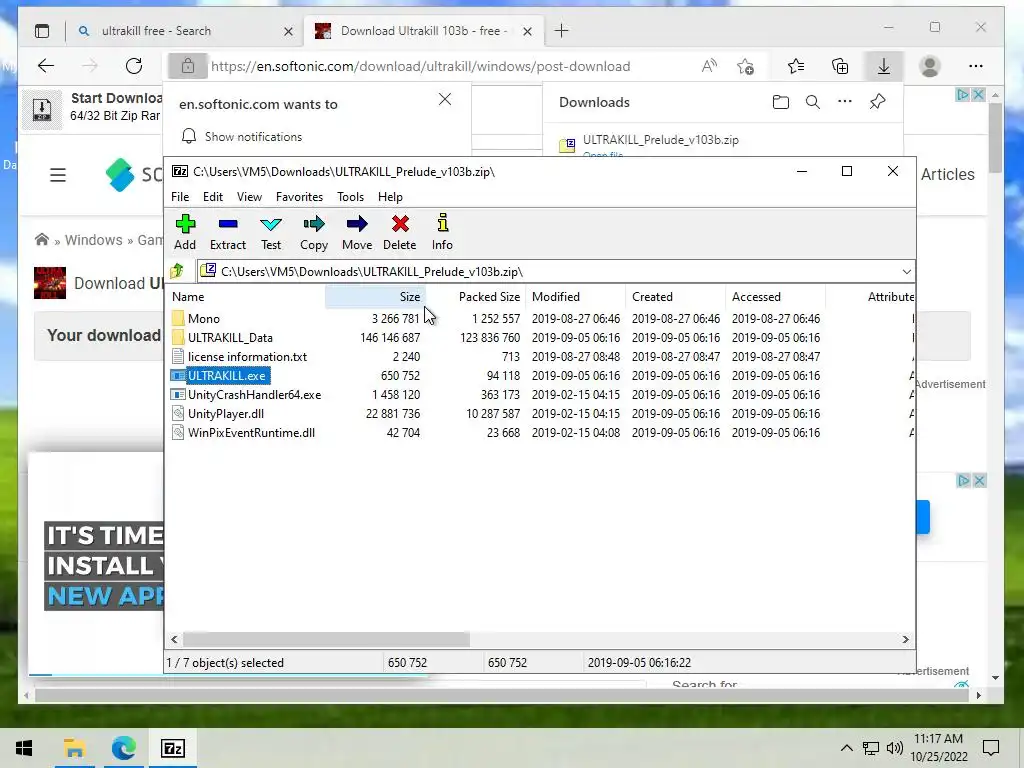Open Collections icon in Edge
The height and width of the screenshot is (768, 1024).
[840, 66]
